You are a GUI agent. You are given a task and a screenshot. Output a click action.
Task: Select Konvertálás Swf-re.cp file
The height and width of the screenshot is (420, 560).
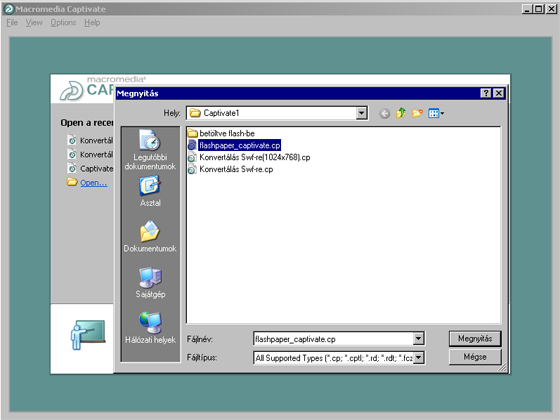click(x=230, y=169)
